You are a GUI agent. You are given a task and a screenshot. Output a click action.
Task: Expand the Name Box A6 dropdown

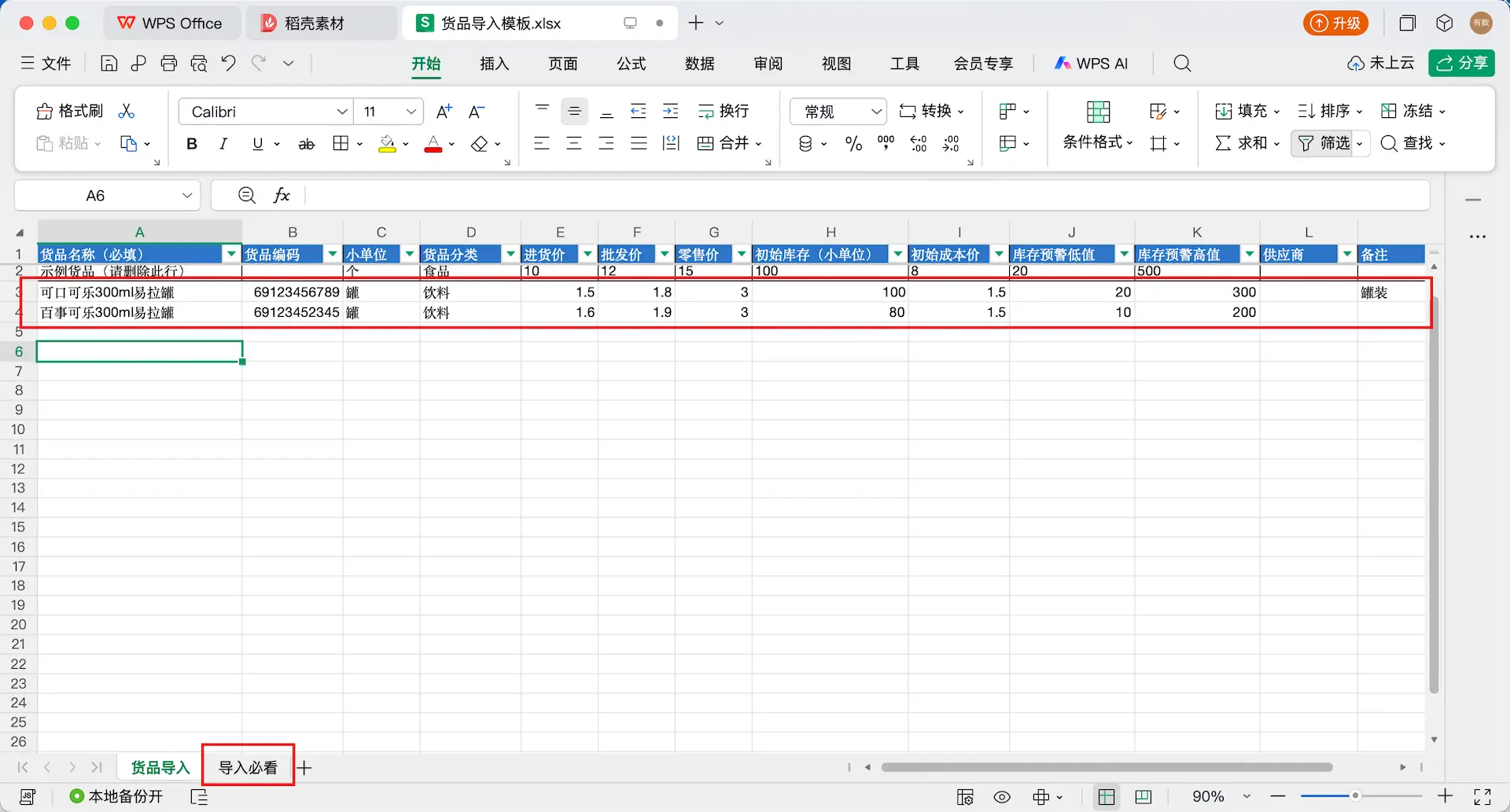(x=187, y=195)
